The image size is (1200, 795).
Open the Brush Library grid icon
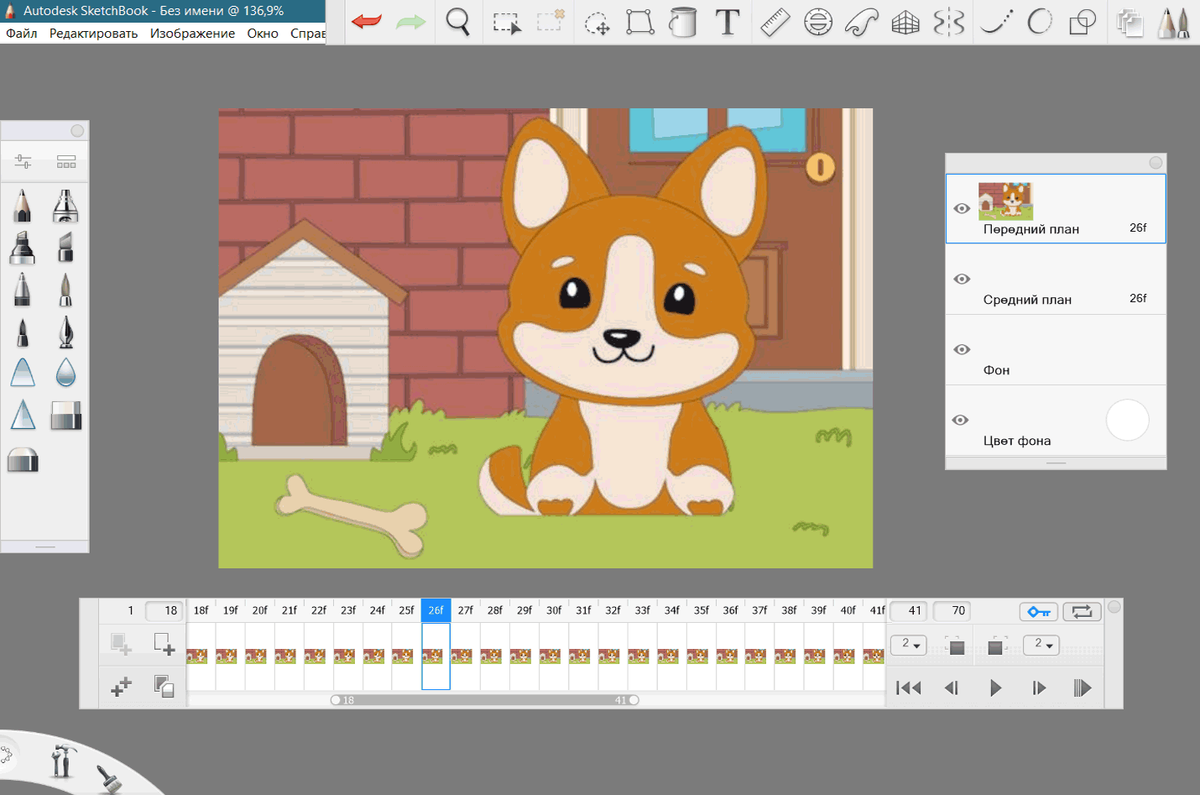pos(67,161)
